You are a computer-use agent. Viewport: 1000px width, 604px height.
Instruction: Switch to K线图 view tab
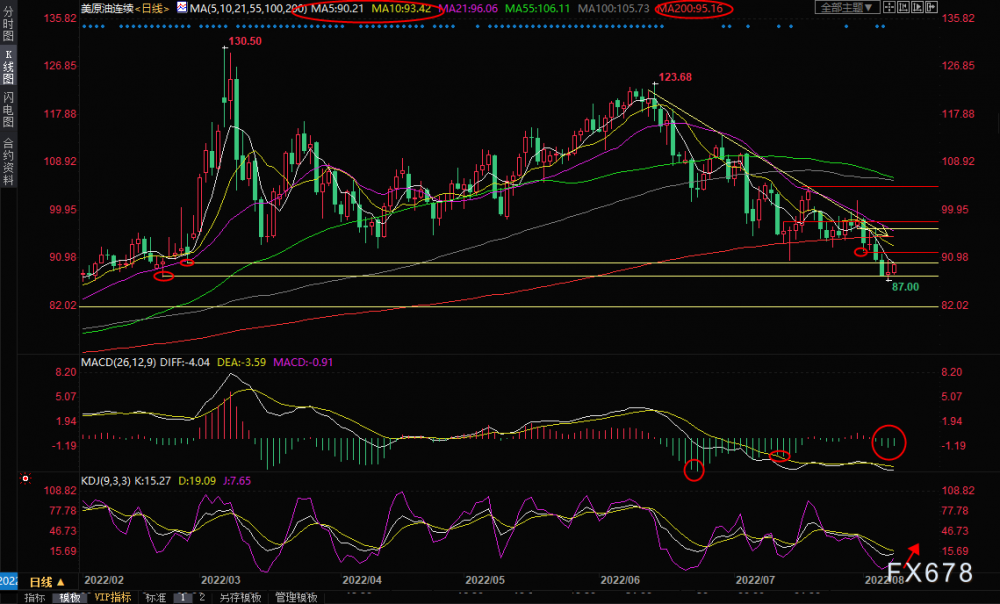click(x=8, y=66)
